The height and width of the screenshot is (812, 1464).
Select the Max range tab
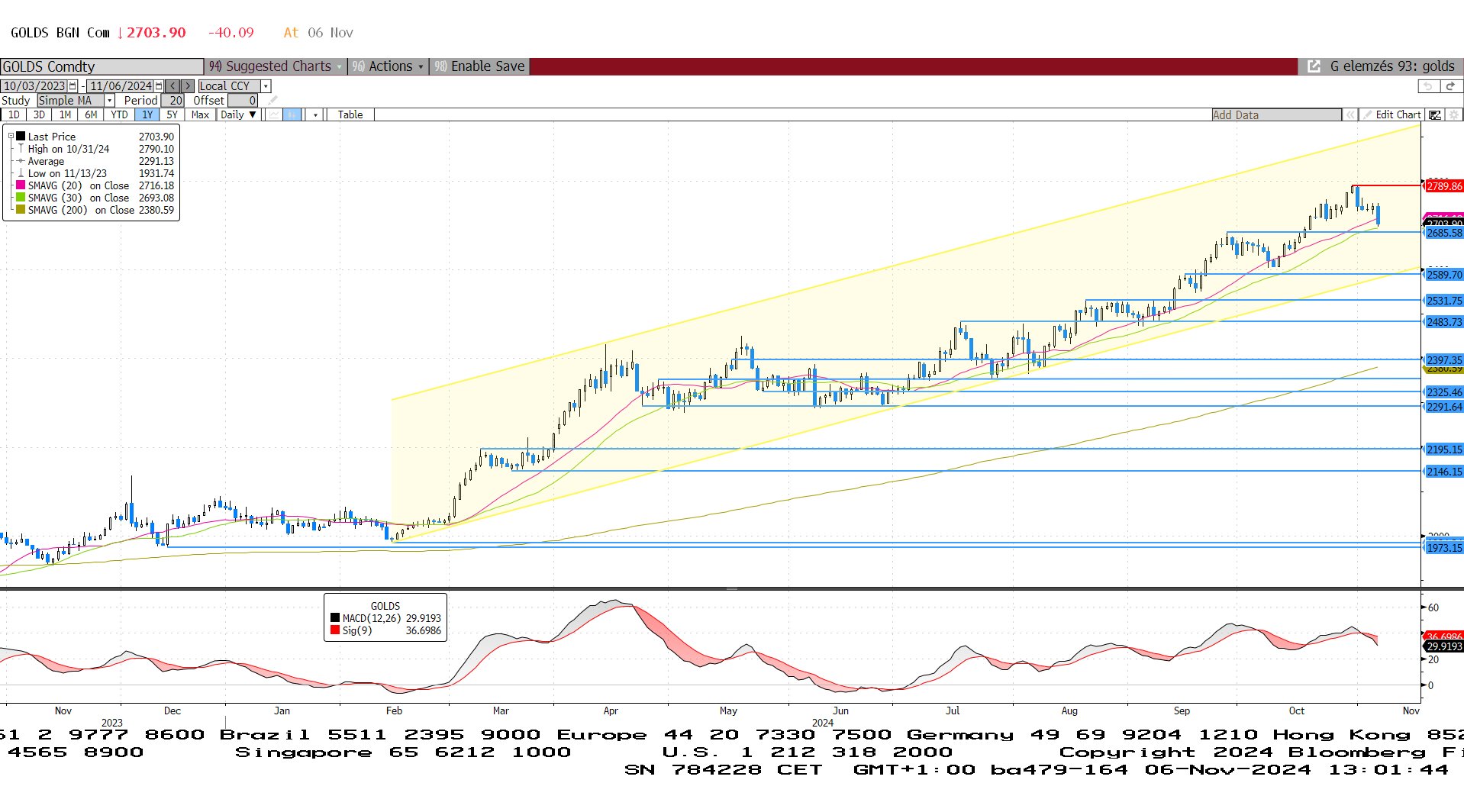pyautogui.click(x=200, y=114)
